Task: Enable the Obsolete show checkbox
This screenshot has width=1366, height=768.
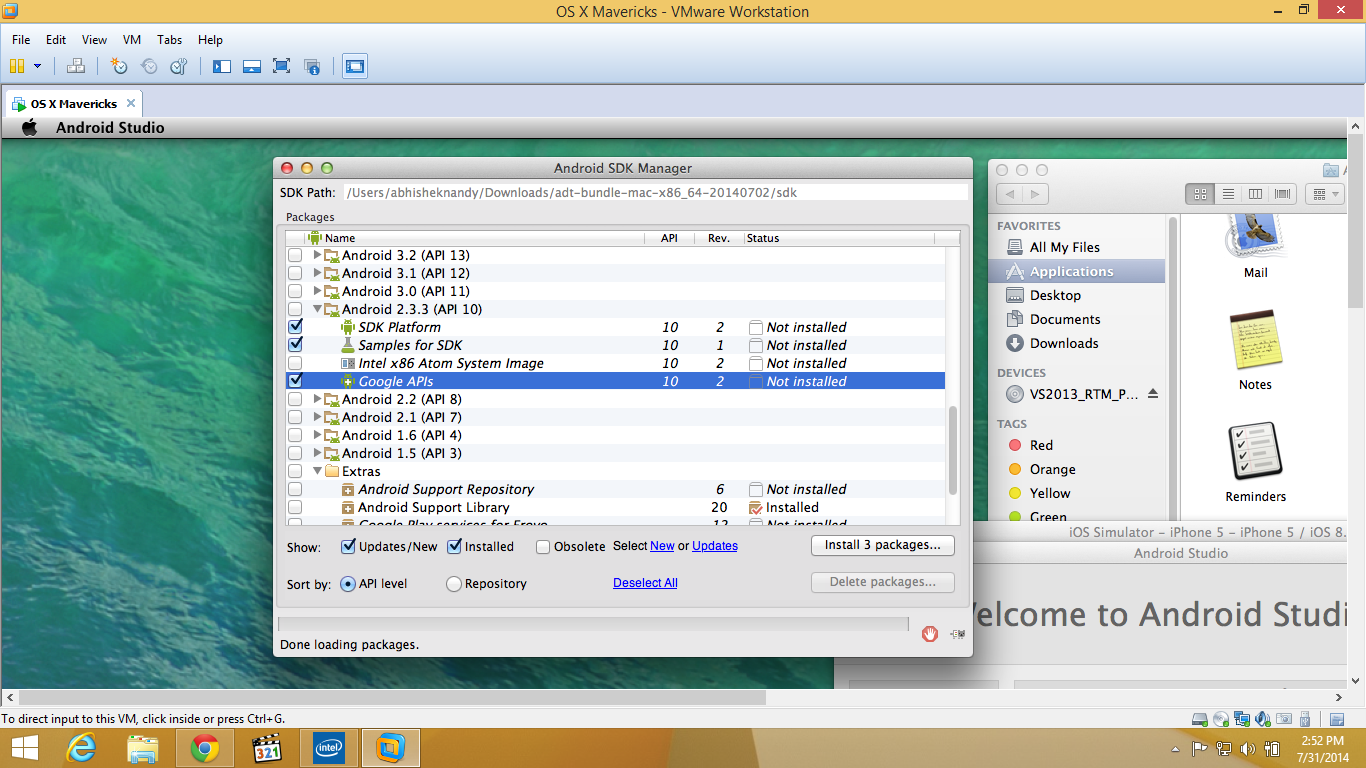Action: point(543,547)
